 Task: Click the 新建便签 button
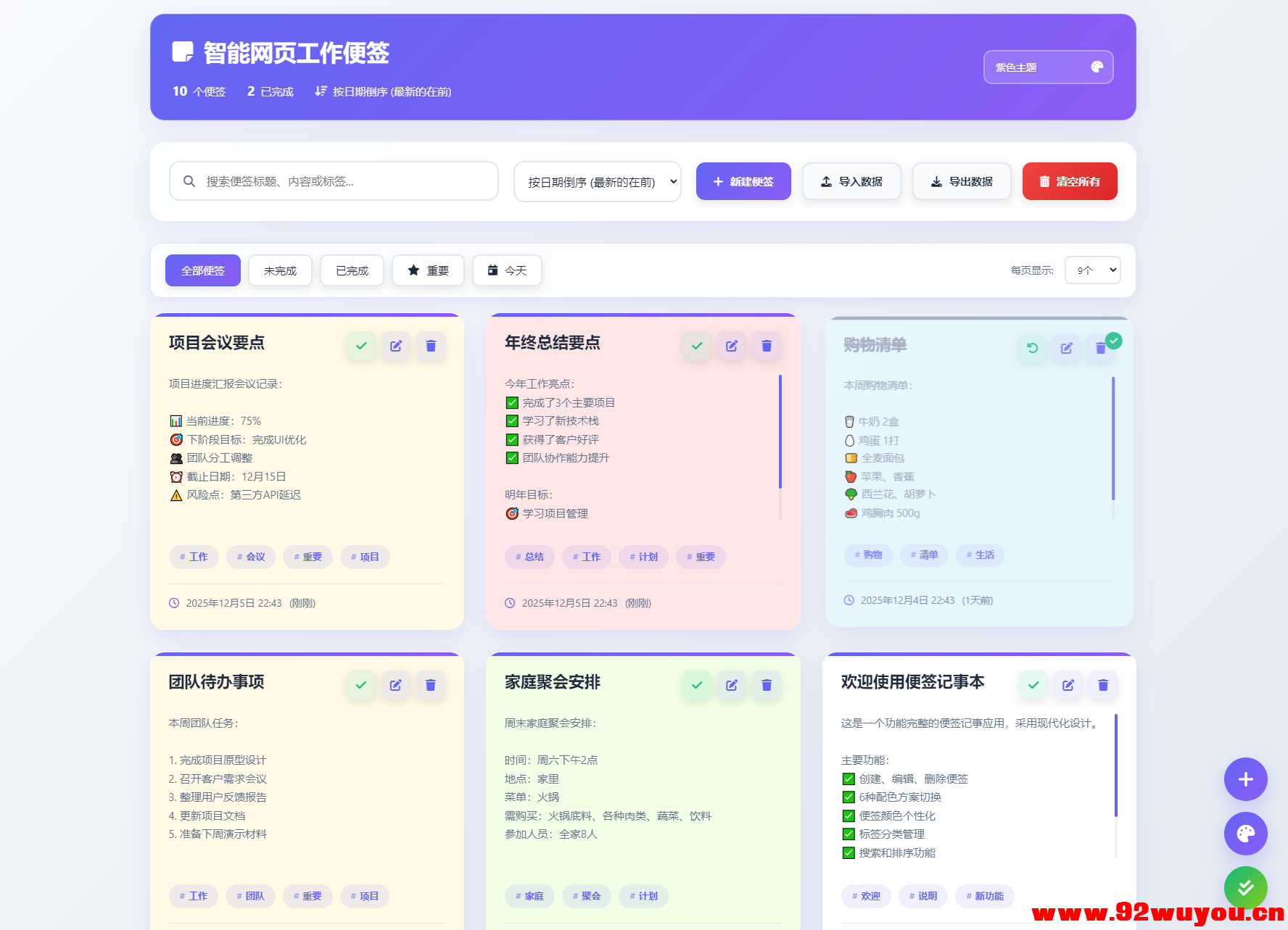(x=743, y=181)
